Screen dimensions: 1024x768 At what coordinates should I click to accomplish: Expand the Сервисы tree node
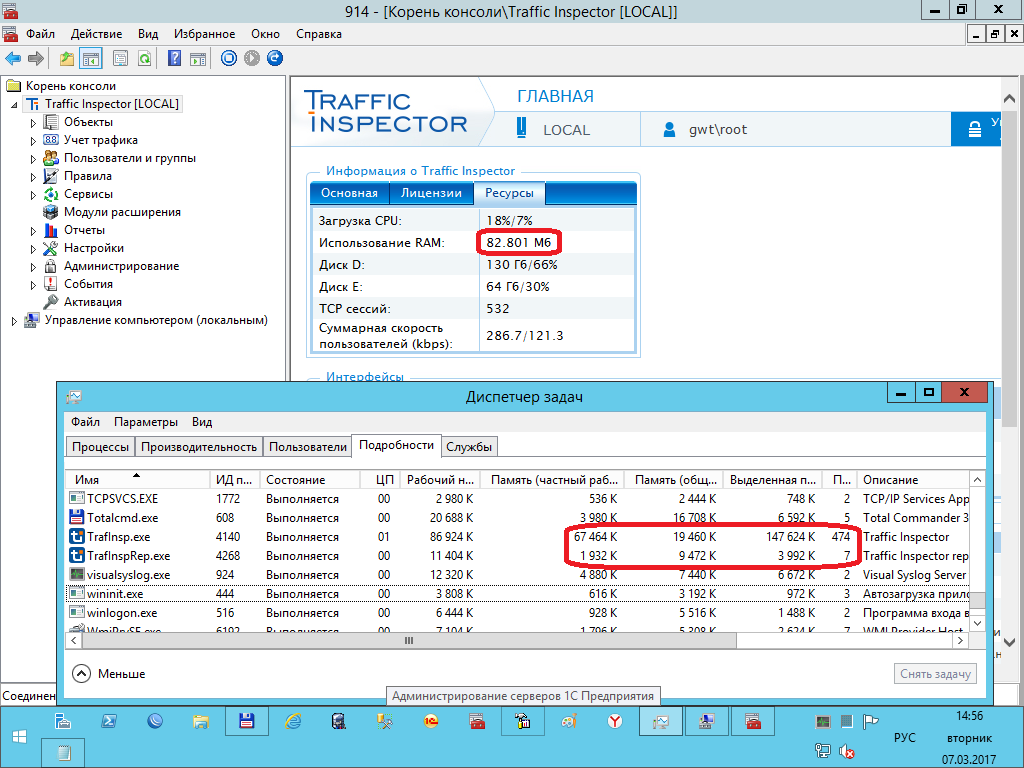33,195
